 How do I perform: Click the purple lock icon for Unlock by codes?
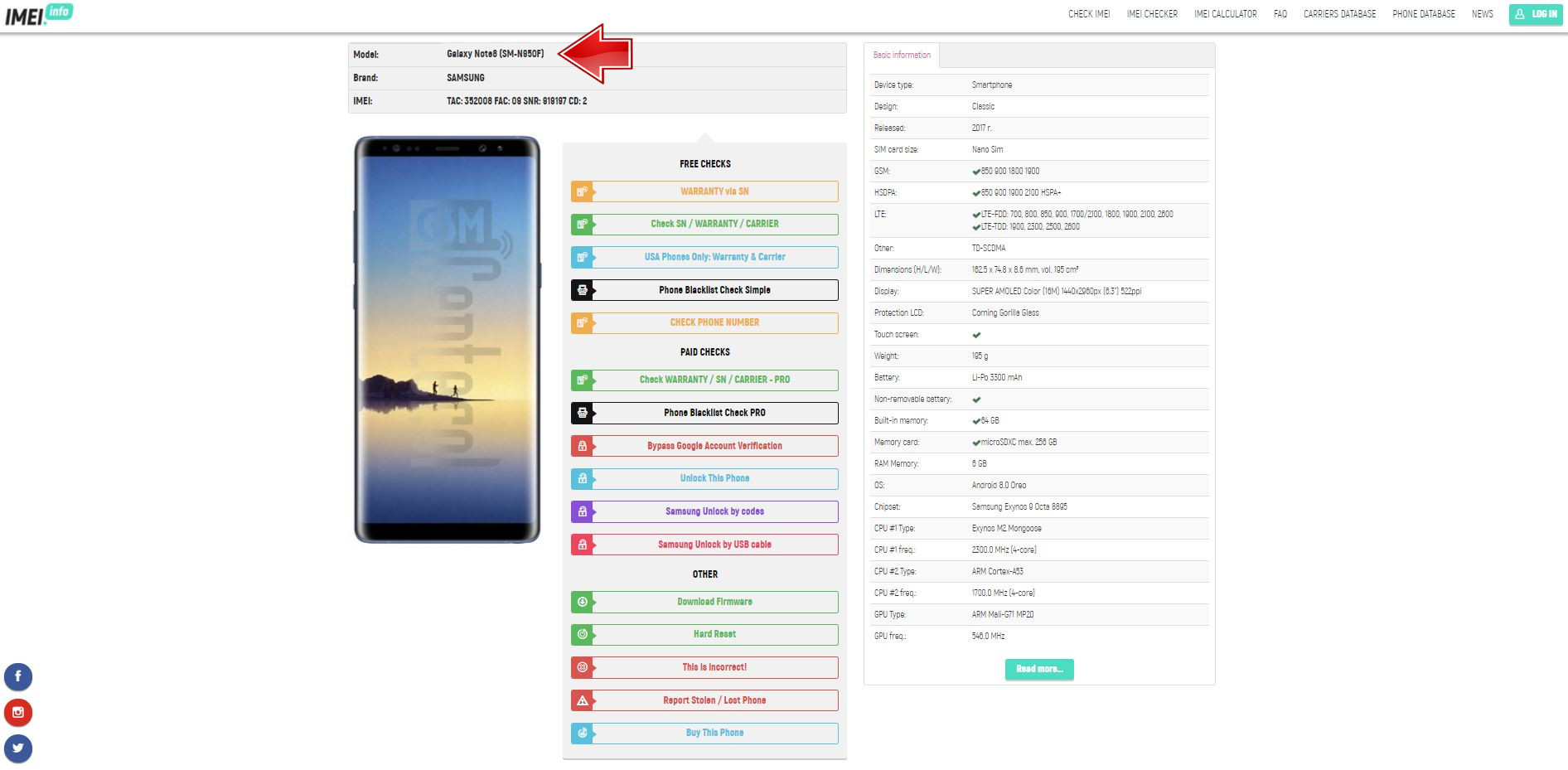pyautogui.click(x=582, y=511)
